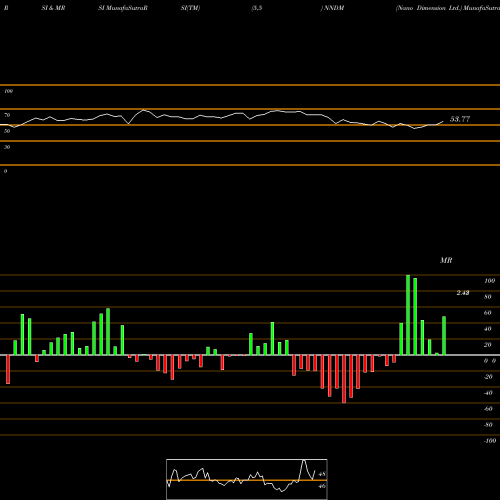Select the 'SI MunafaSutraR' header text

pyautogui.click(x=123, y=8)
